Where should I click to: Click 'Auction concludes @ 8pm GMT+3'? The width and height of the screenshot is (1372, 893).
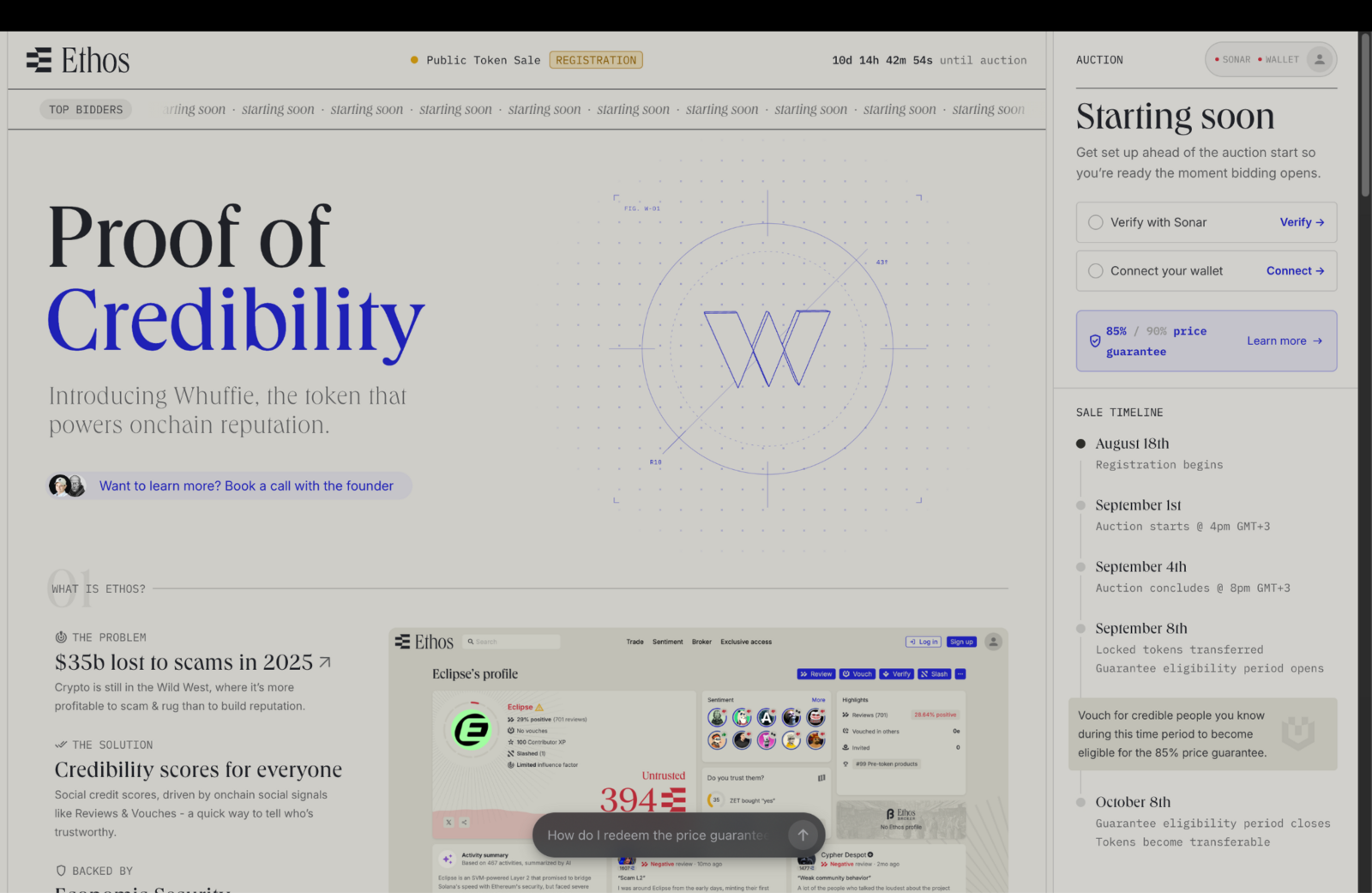point(1193,588)
